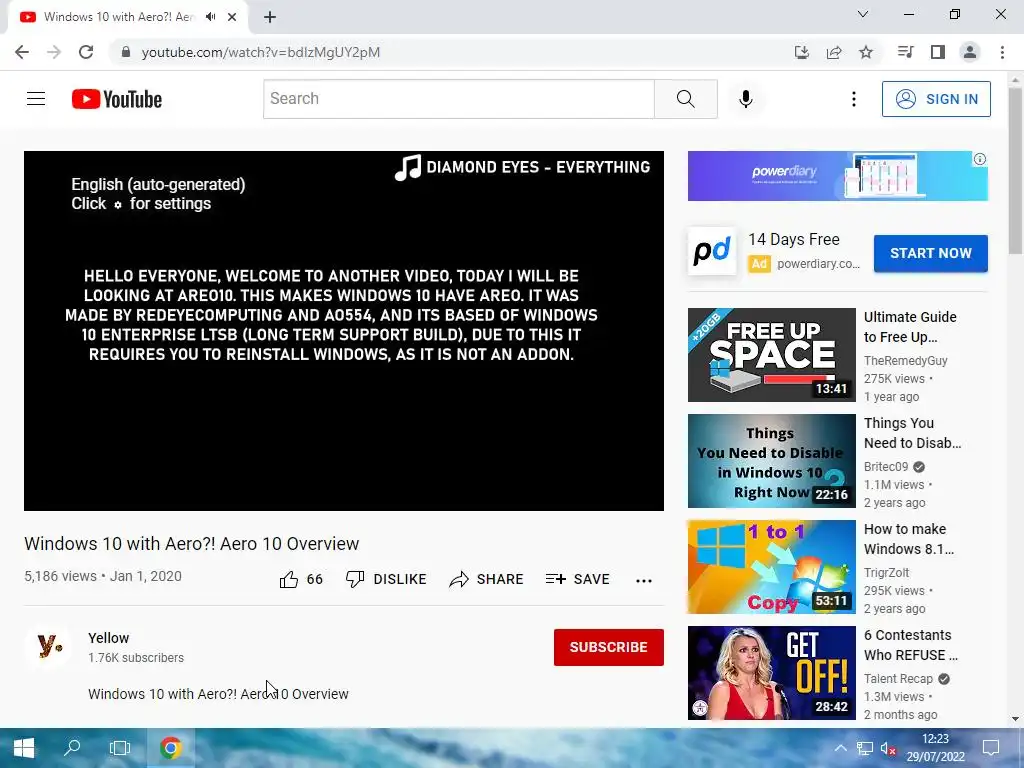Screen dimensions: 1024x768
Task: Open the GET OFF! video thumbnail
Action: click(x=771, y=673)
